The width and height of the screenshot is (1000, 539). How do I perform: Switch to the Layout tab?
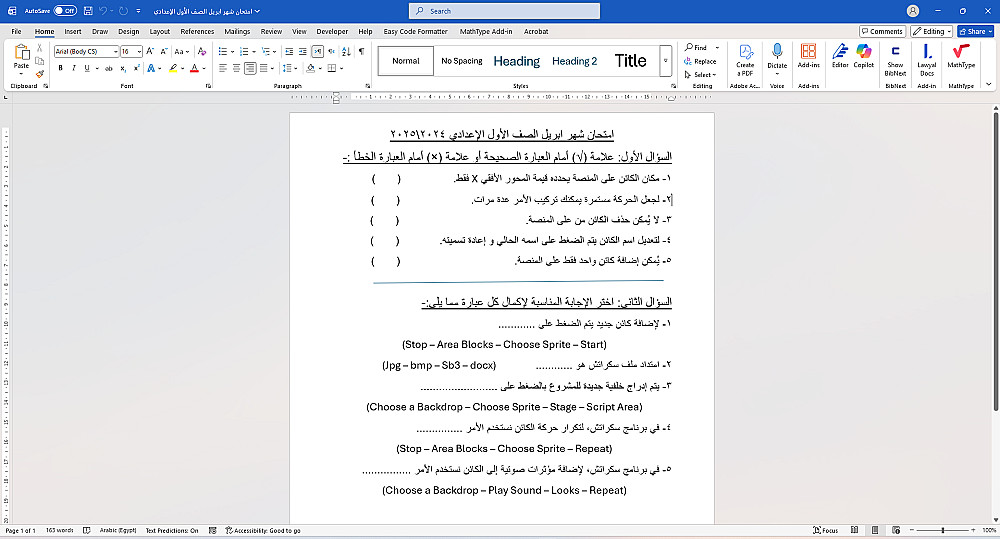(x=159, y=31)
